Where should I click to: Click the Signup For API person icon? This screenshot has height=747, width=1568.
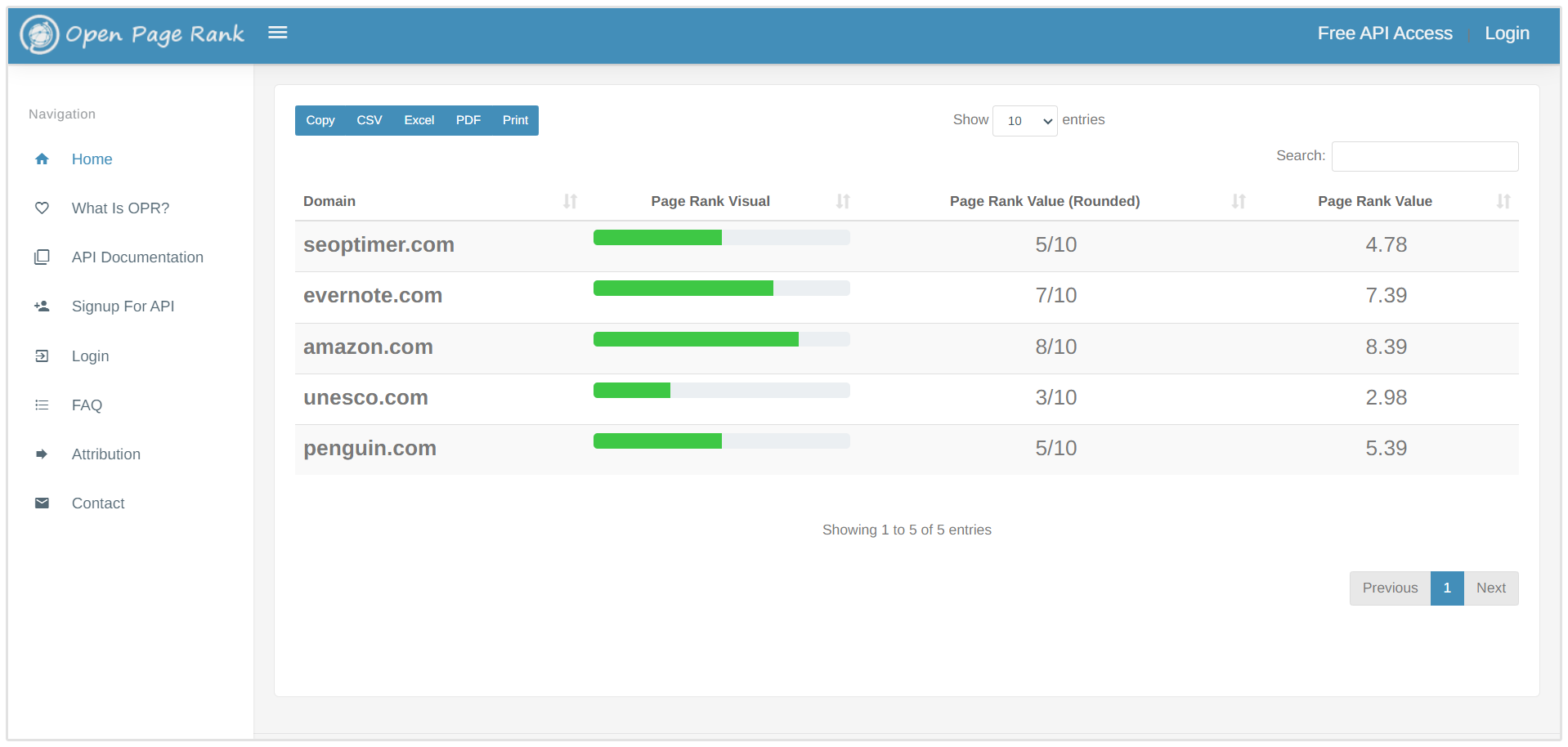point(42,306)
